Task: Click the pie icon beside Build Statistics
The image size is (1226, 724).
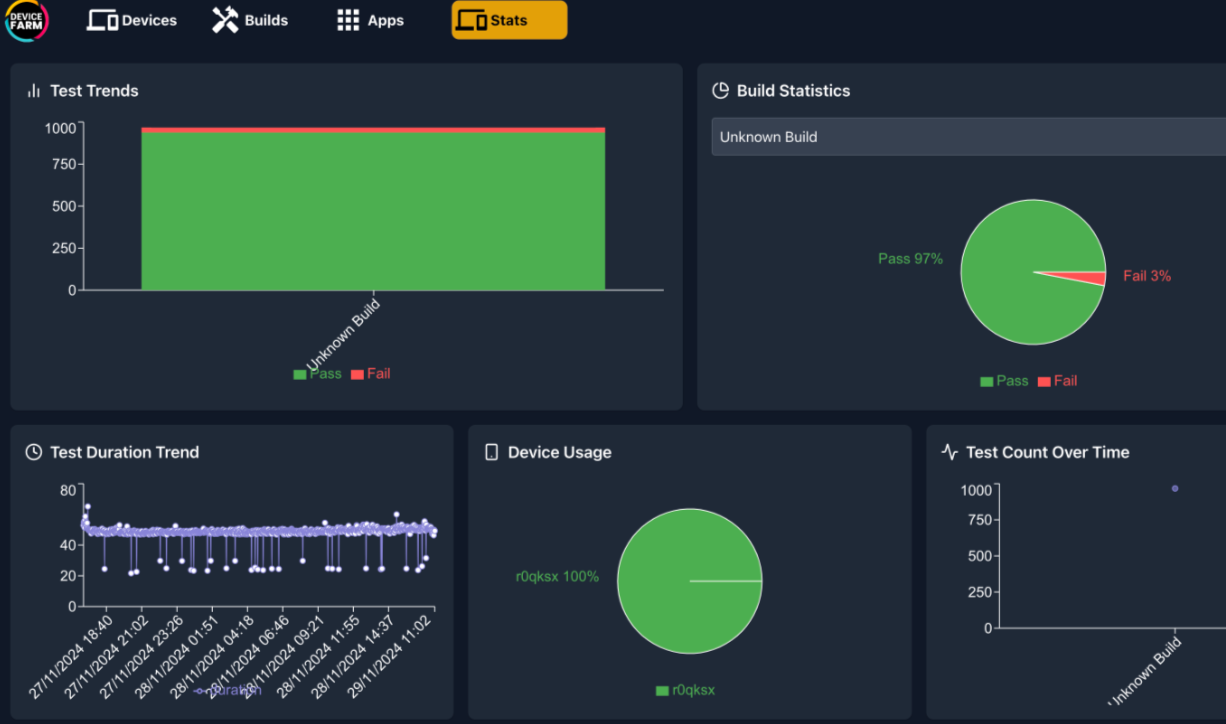Action: coord(720,91)
